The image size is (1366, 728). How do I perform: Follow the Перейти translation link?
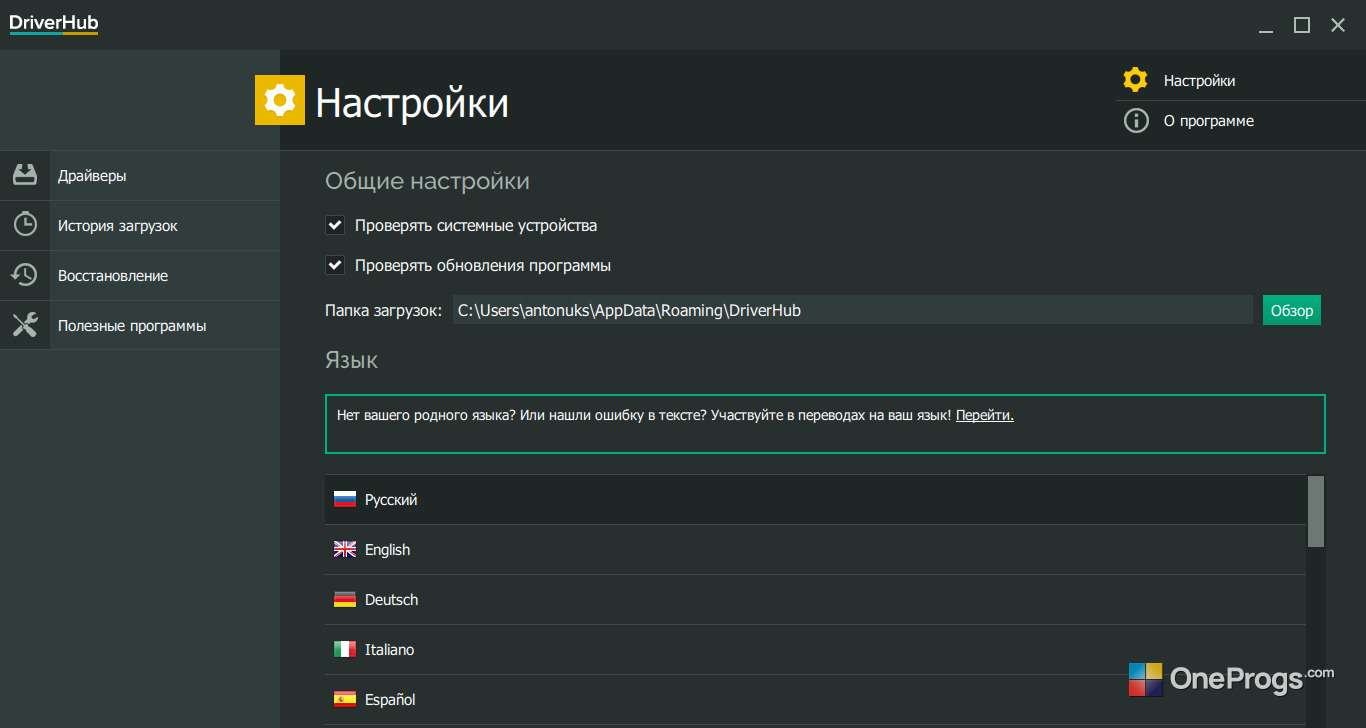pyautogui.click(x=985, y=415)
